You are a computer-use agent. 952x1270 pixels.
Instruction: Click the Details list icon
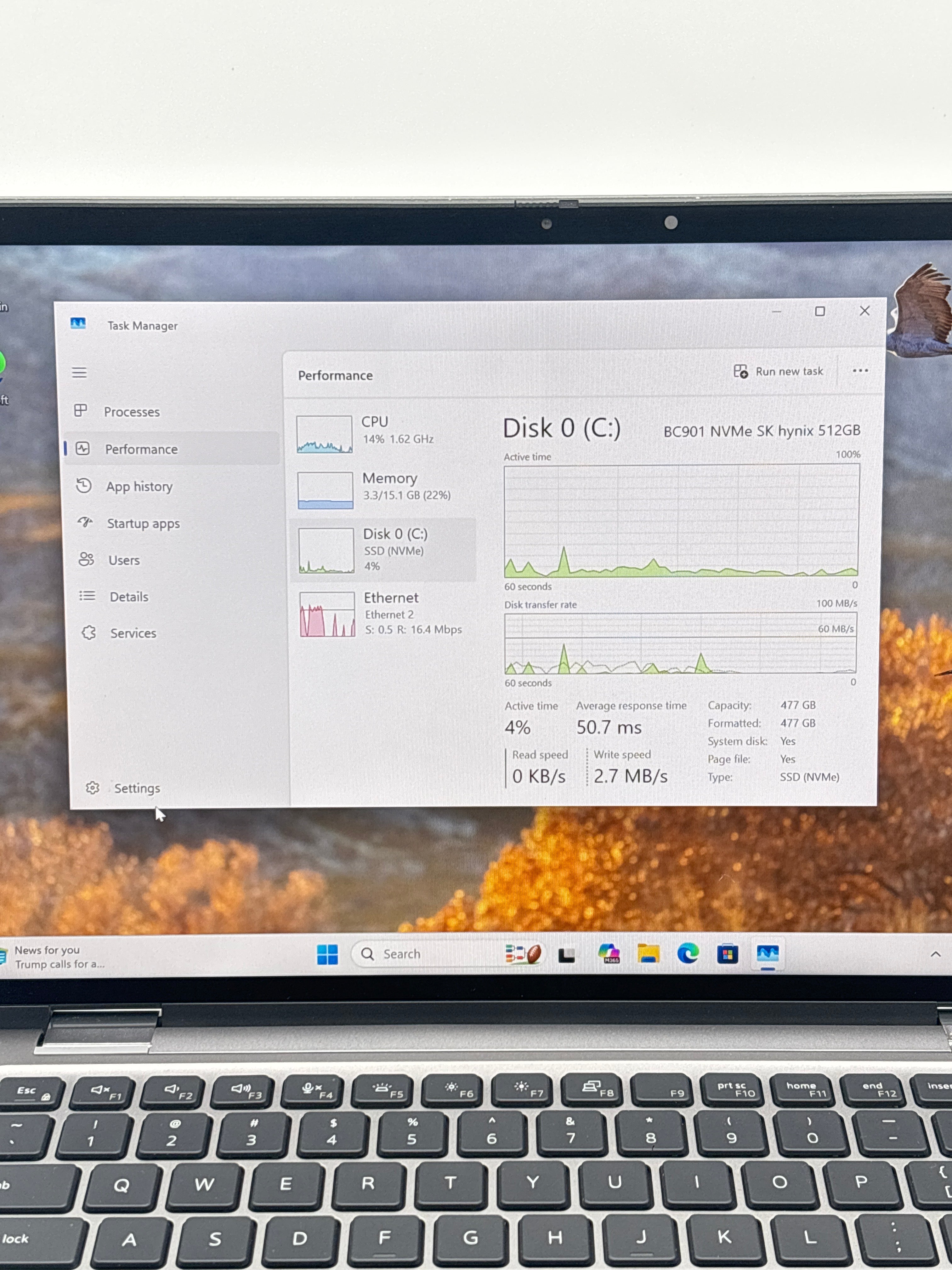(x=87, y=596)
